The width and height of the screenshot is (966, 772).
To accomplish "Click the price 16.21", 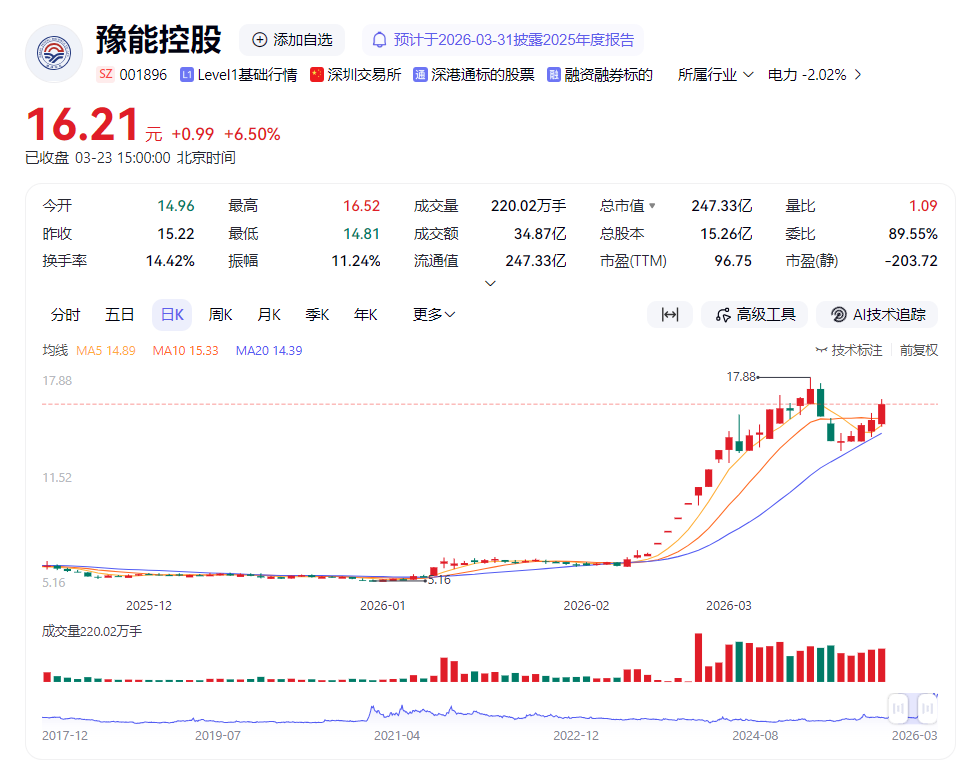I will pyautogui.click(x=82, y=124).
